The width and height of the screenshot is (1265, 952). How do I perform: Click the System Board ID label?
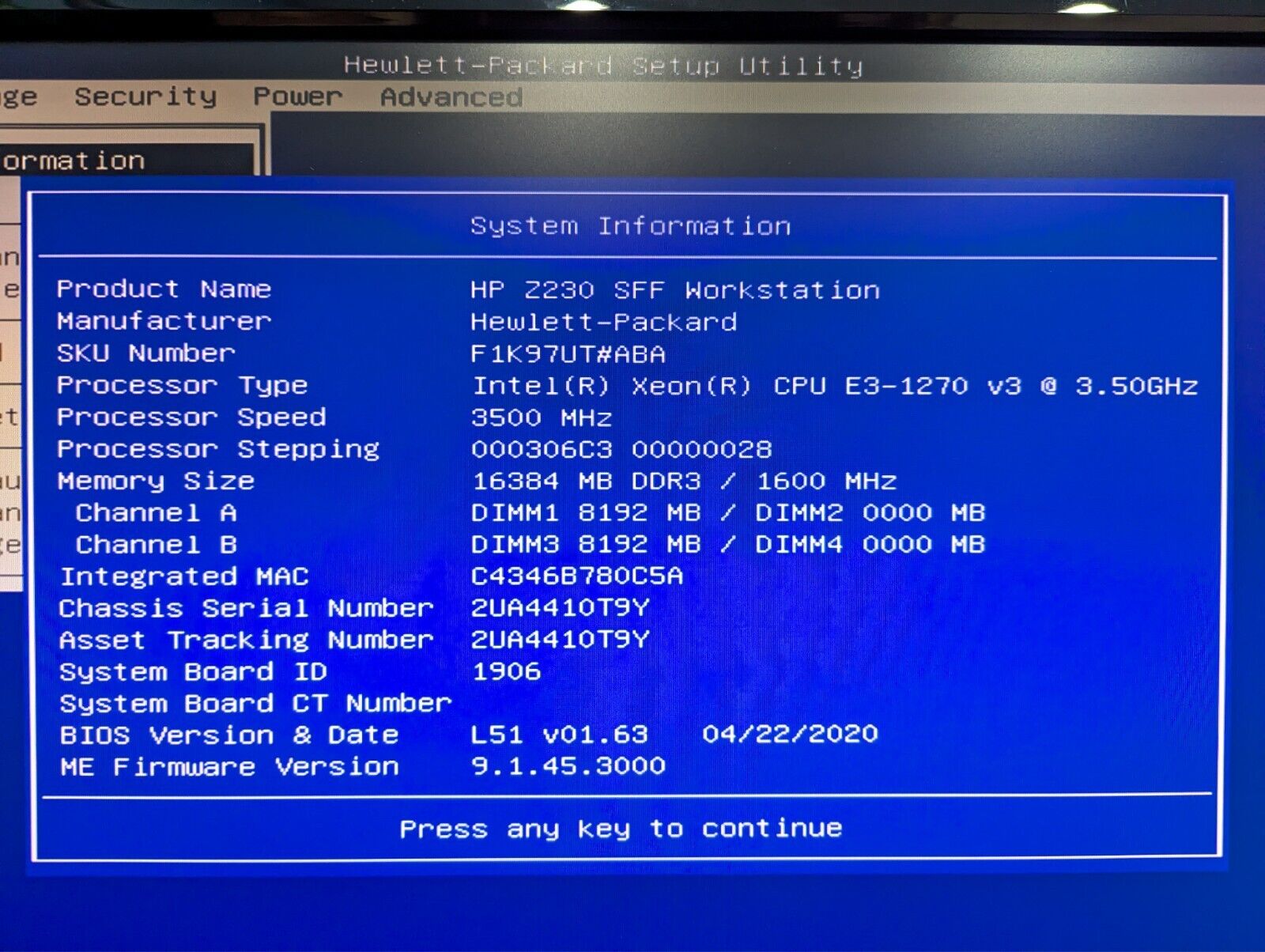pos(193,672)
